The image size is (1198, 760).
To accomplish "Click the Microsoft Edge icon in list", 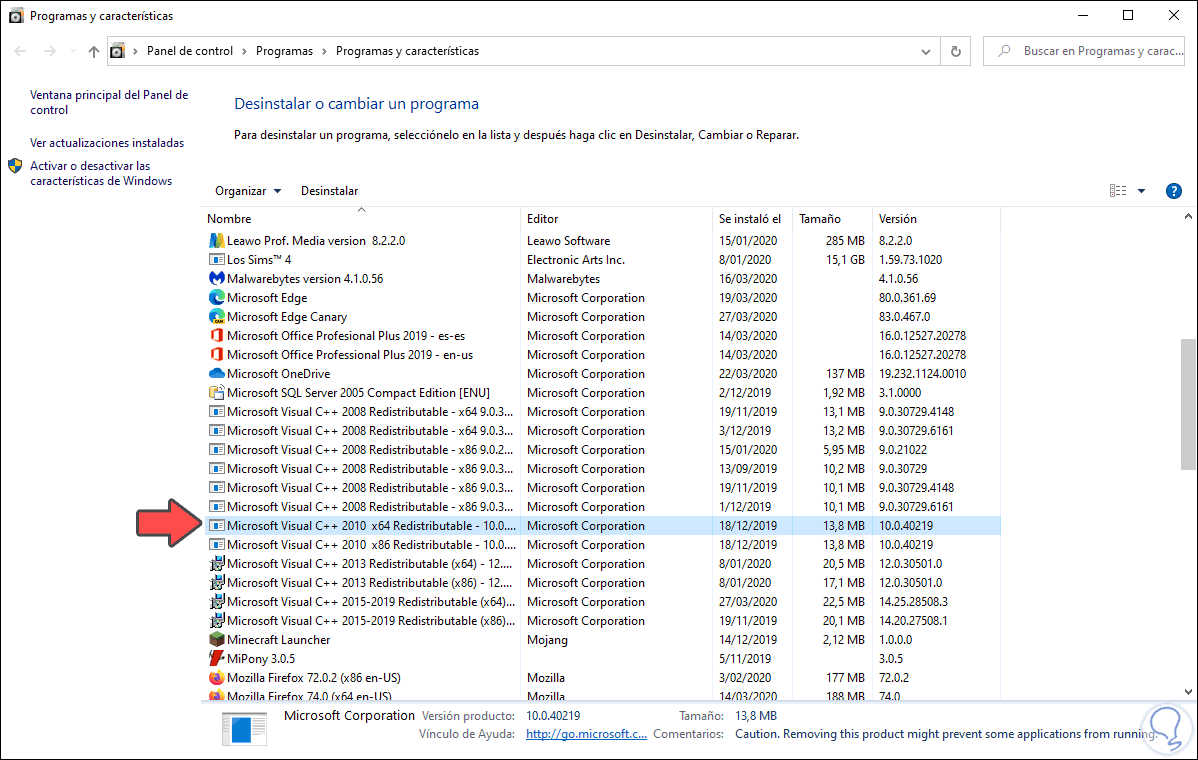I will click(x=217, y=298).
